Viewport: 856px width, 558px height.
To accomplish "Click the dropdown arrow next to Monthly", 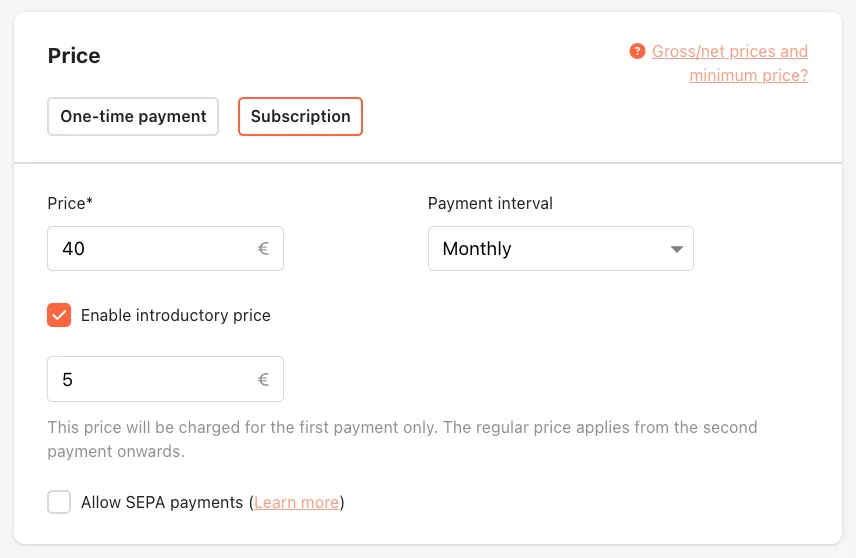I will coord(677,249).
